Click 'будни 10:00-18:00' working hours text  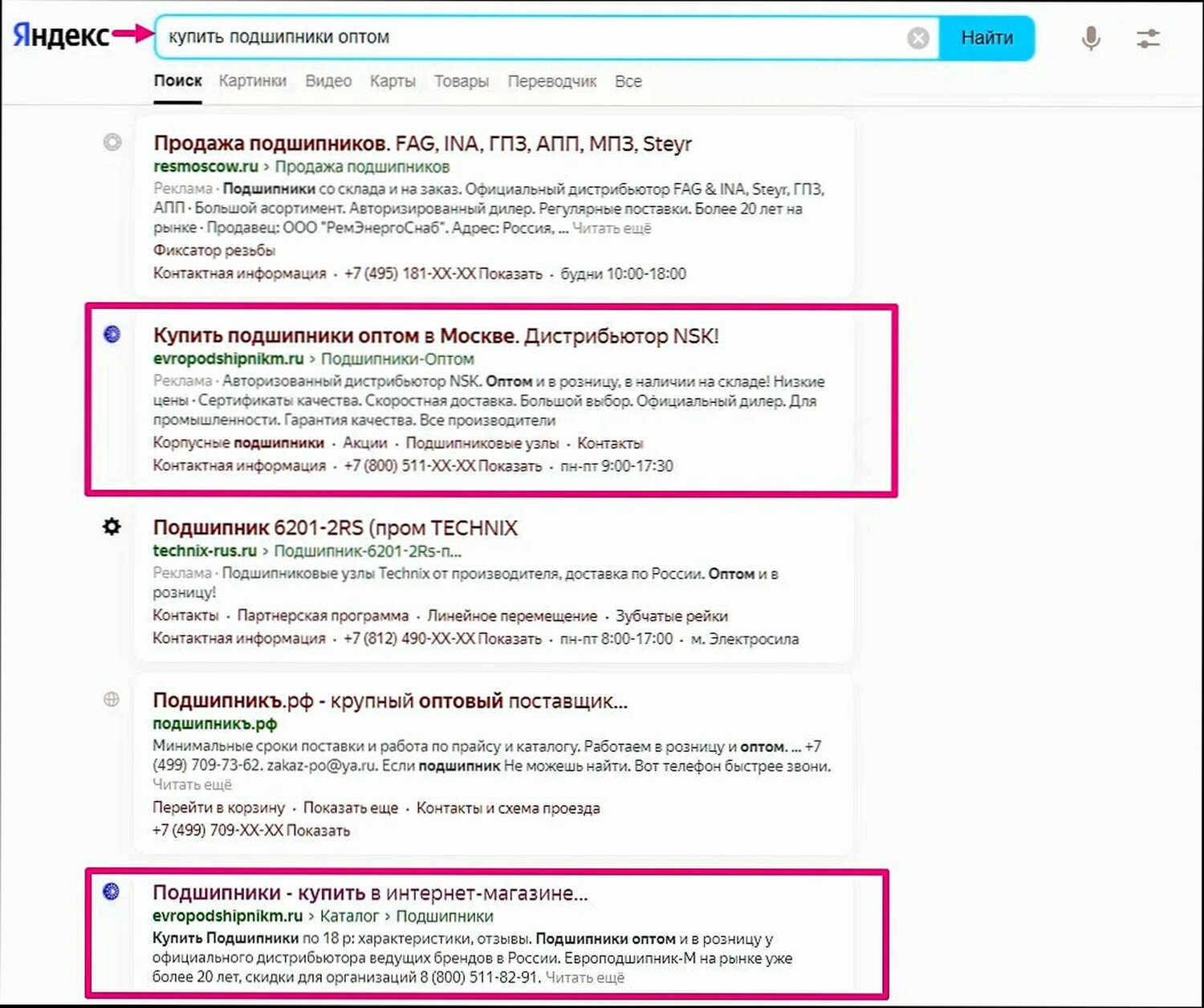[624, 274]
